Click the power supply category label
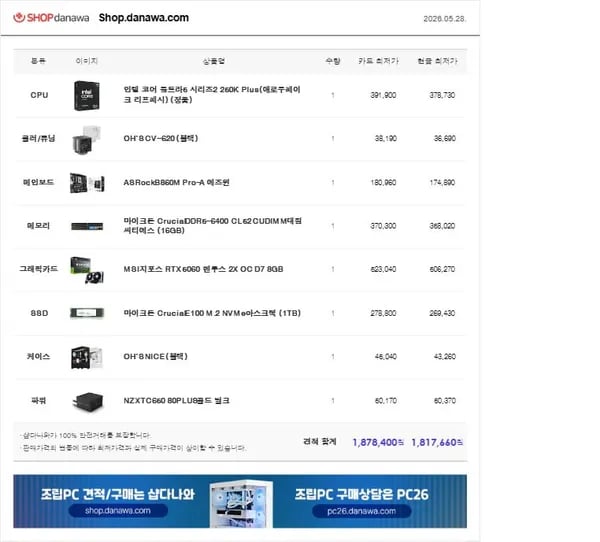This screenshot has height=542, width=600. point(38,400)
